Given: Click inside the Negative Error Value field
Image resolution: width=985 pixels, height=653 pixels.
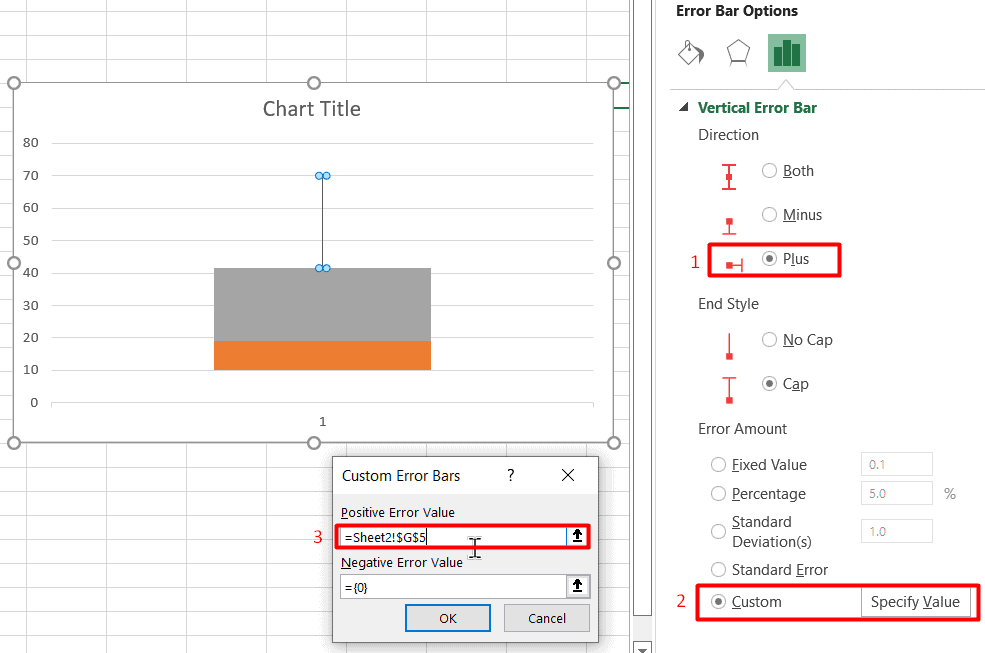Looking at the screenshot, I should pos(450,586).
